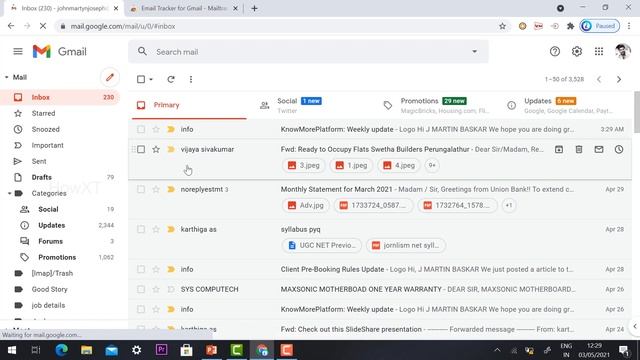Click the browser address bar URL
The height and width of the screenshot is (360, 640).
coord(122,26)
